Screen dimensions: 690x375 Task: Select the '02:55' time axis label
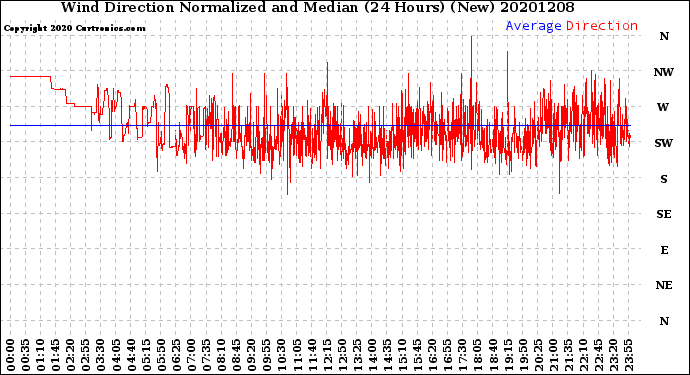(86, 355)
